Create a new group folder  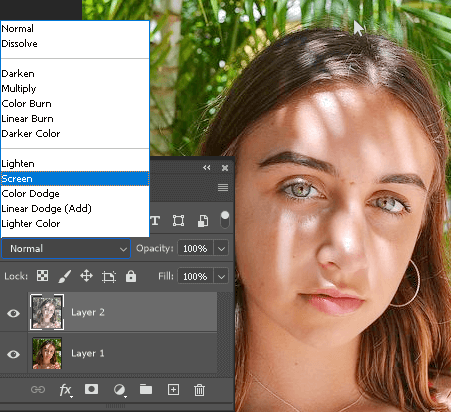146,389
